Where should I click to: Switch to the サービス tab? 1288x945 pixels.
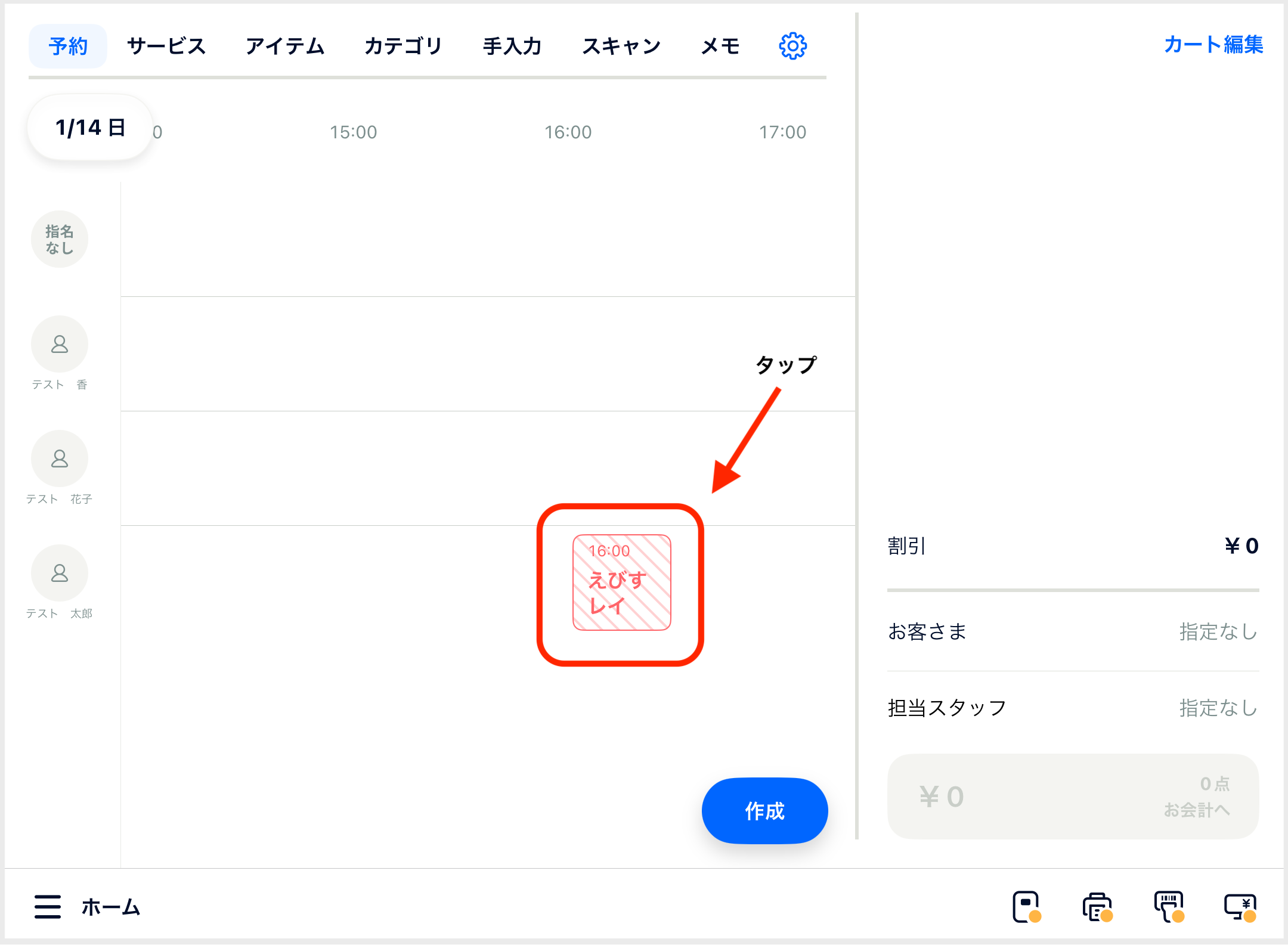[x=166, y=46]
